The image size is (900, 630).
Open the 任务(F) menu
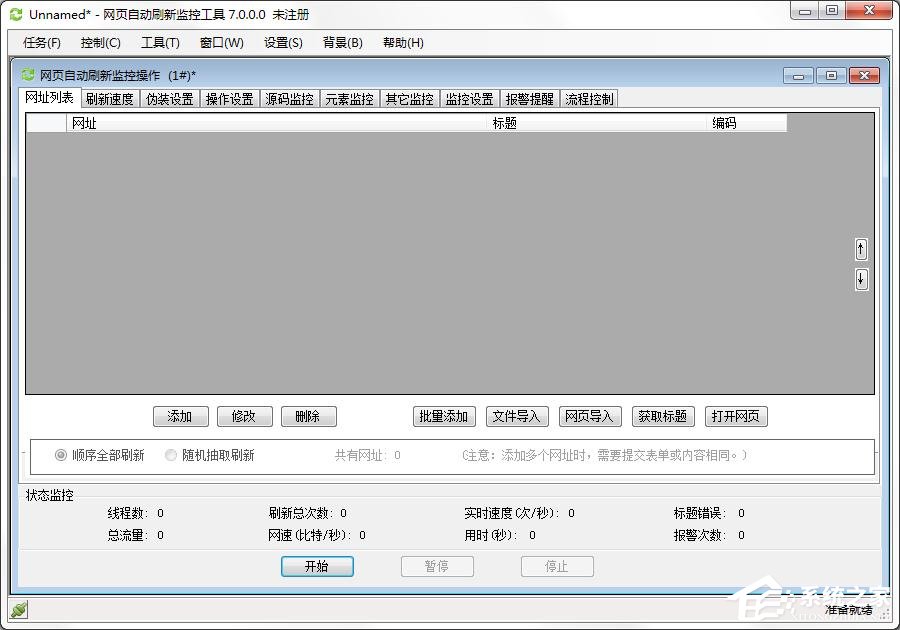point(41,43)
